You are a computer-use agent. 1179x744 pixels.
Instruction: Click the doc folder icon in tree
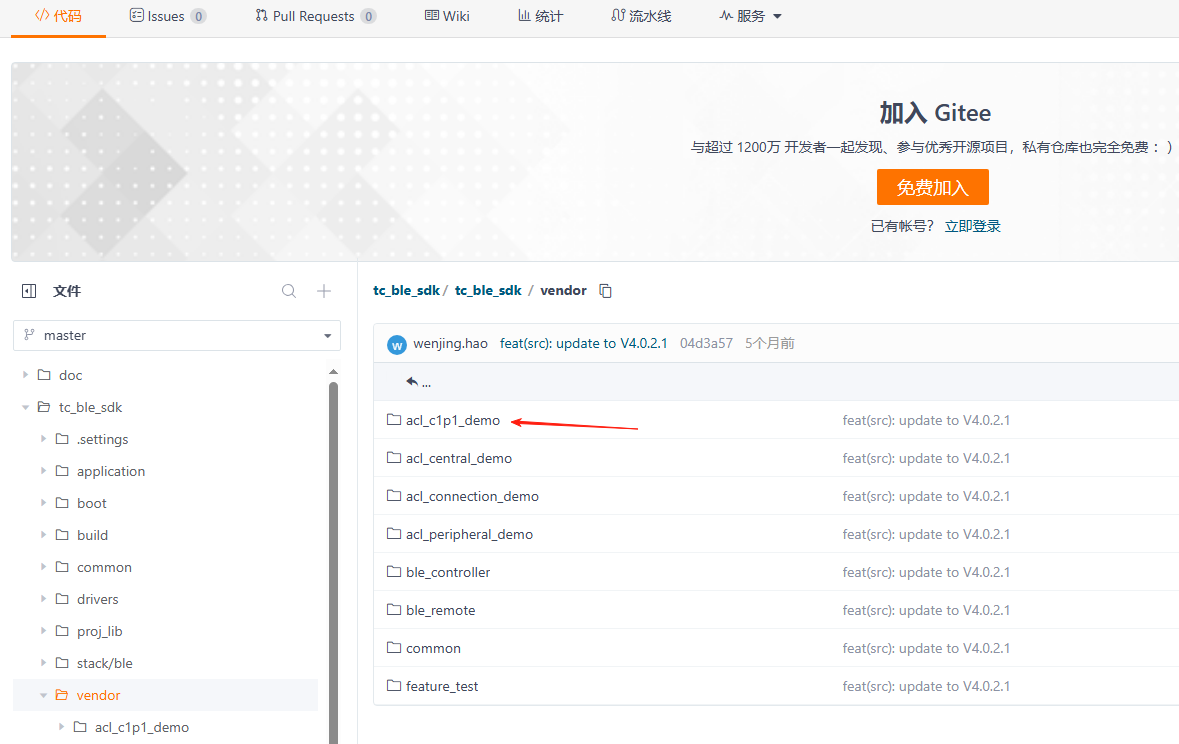44,375
